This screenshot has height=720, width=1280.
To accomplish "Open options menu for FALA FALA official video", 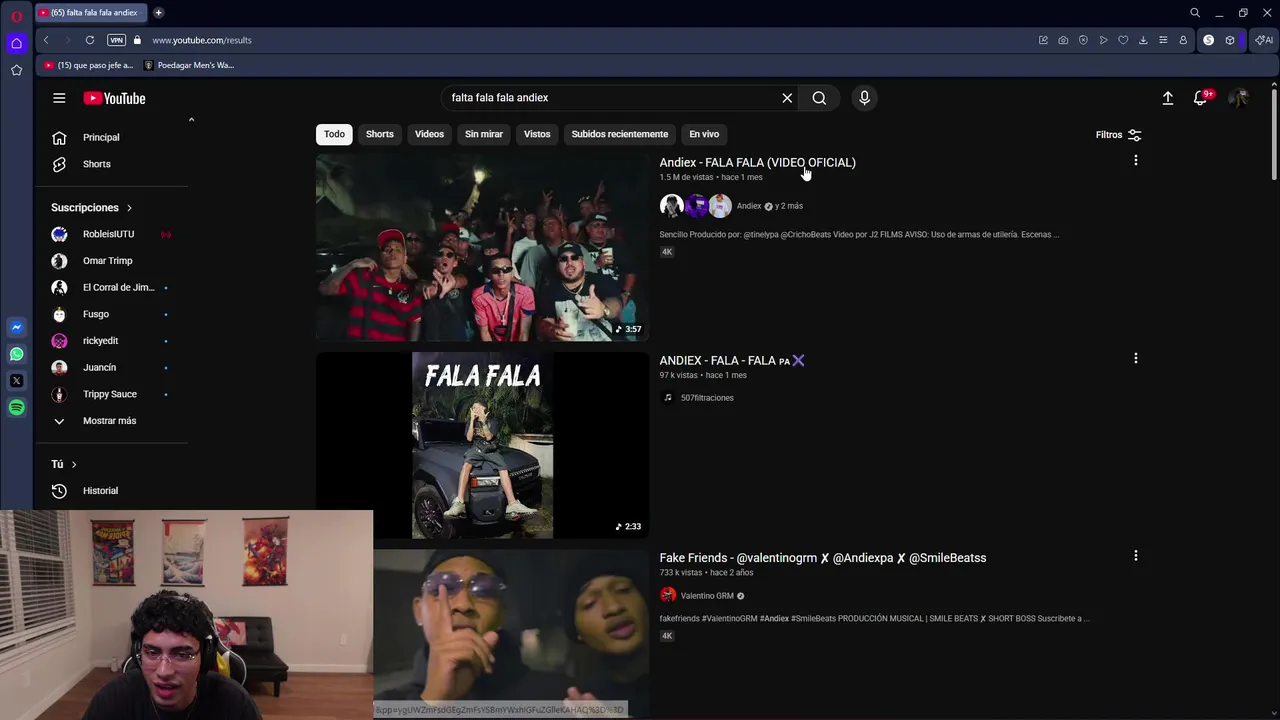I will pos(1135,160).
